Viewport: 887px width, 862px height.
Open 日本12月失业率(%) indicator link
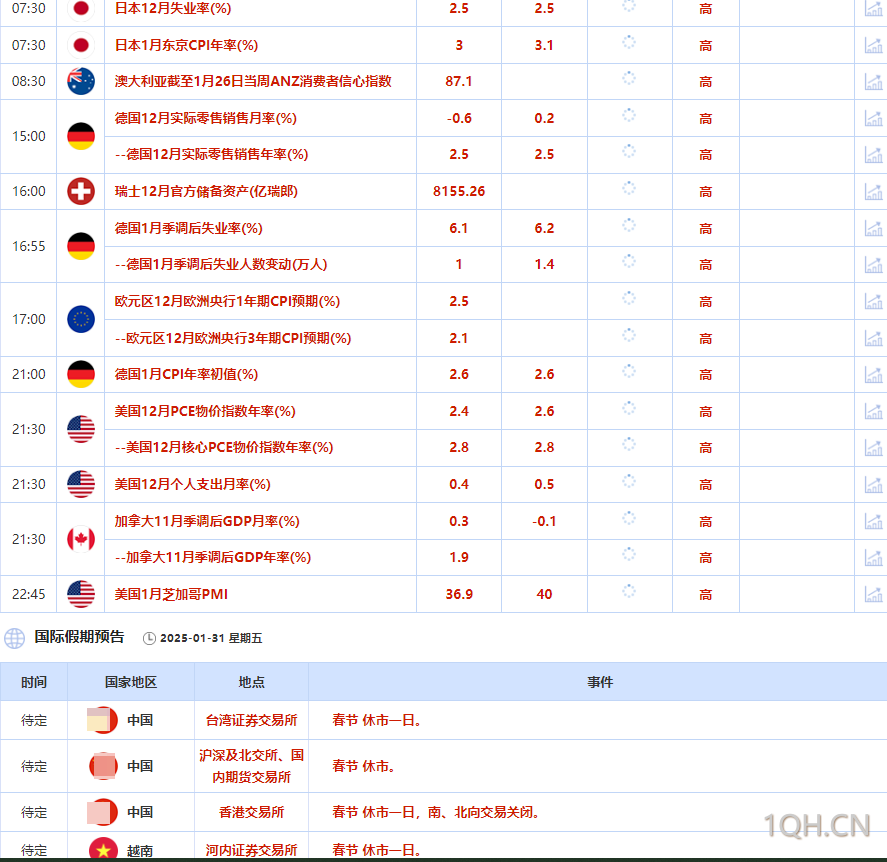(173, 8)
